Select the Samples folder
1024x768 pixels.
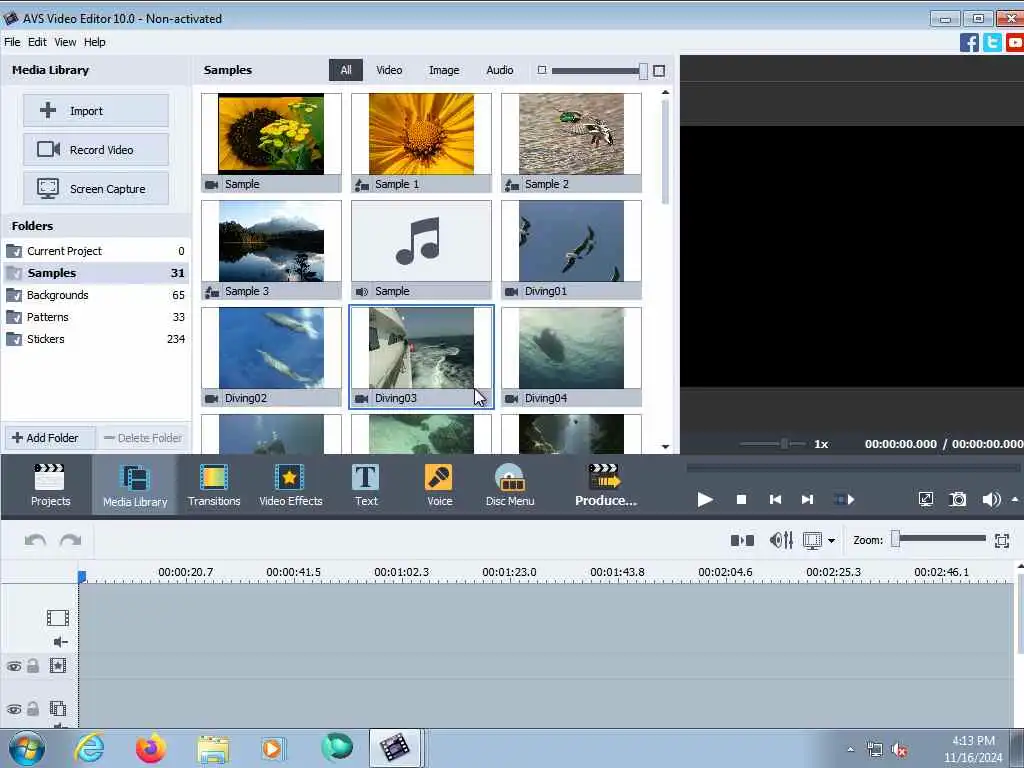[95, 273]
